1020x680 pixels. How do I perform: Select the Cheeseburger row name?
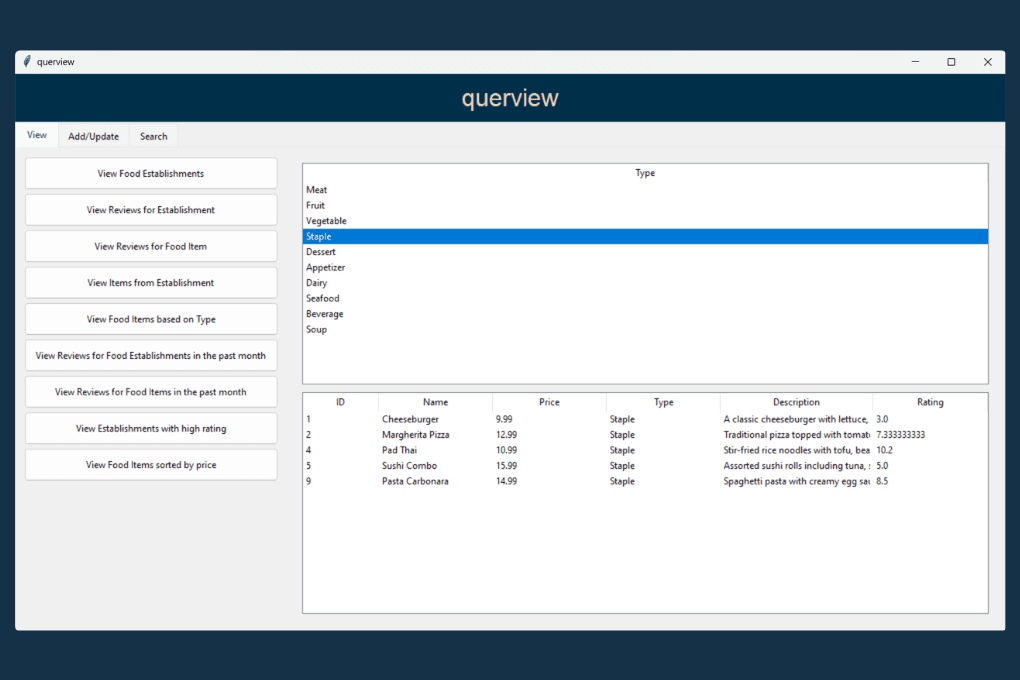pyautogui.click(x=410, y=419)
